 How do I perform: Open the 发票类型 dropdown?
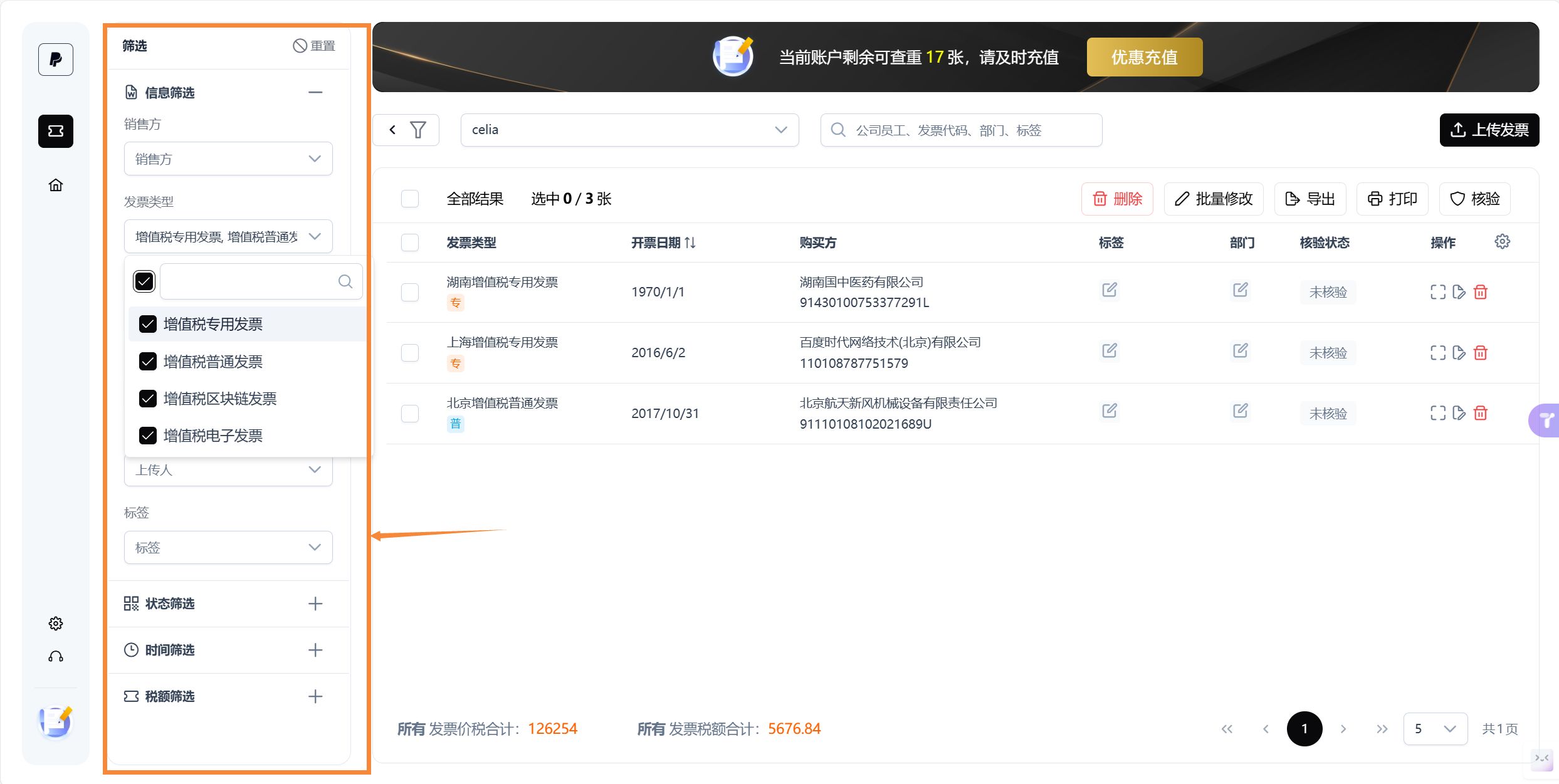click(228, 236)
